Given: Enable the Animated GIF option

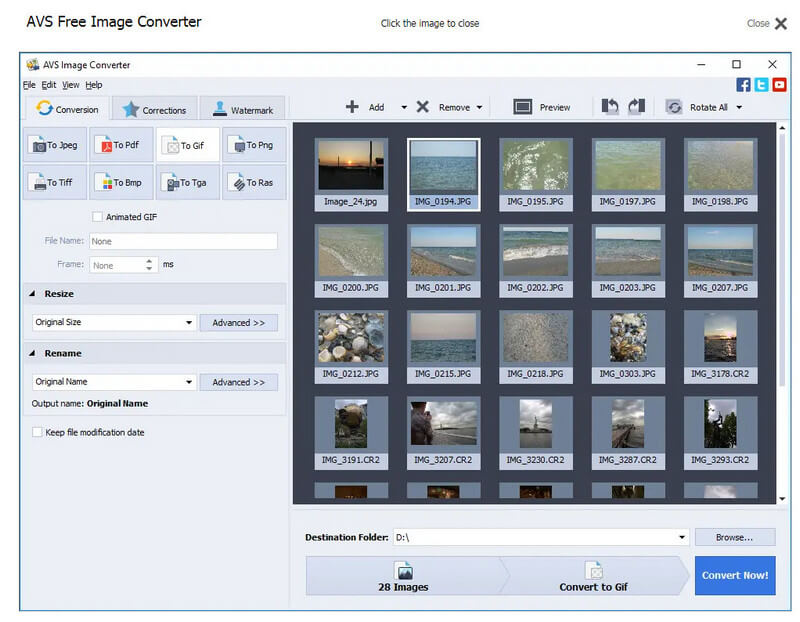Looking at the screenshot, I should click(x=97, y=216).
